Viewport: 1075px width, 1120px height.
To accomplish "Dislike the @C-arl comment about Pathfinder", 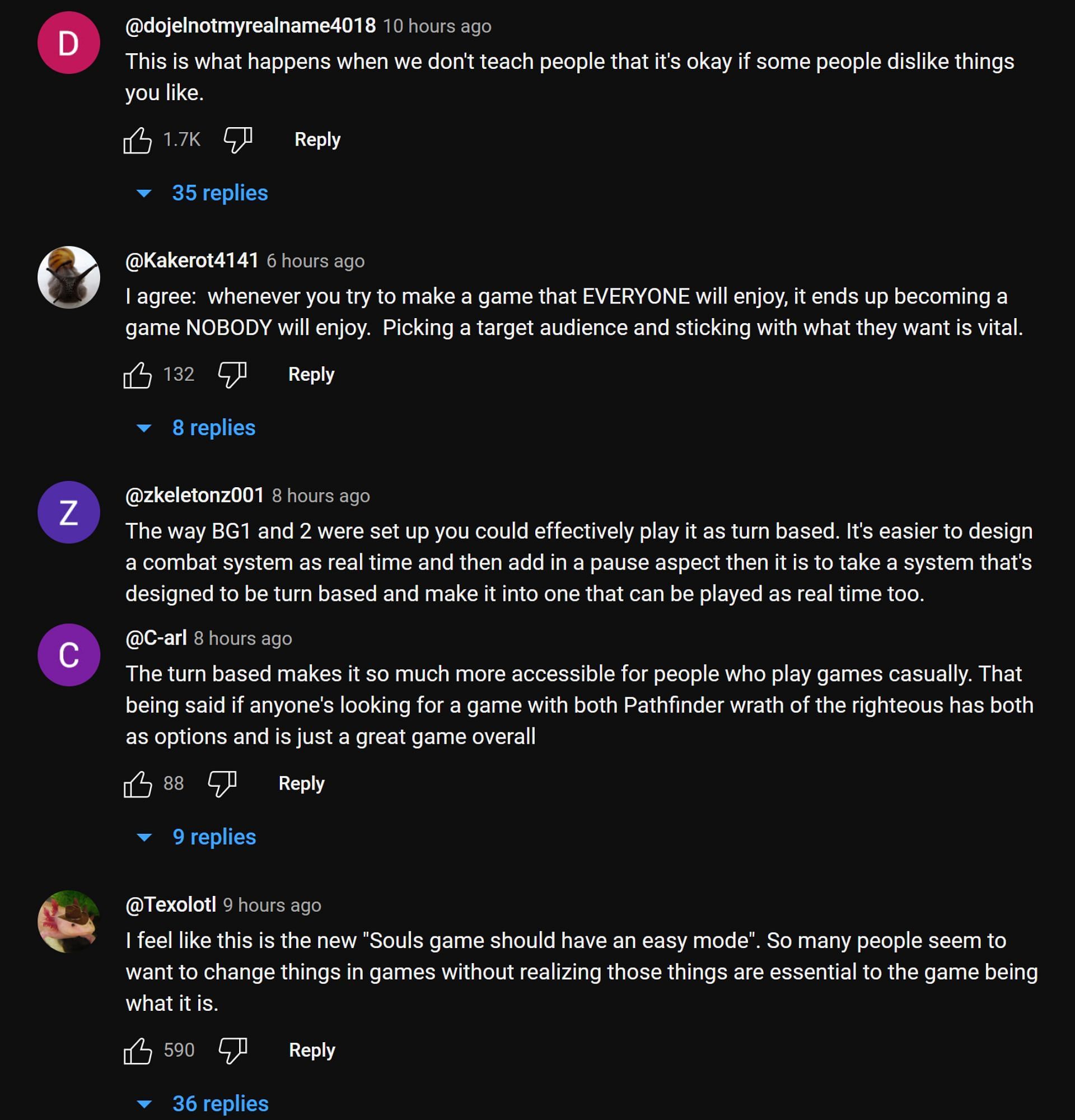I will (222, 783).
